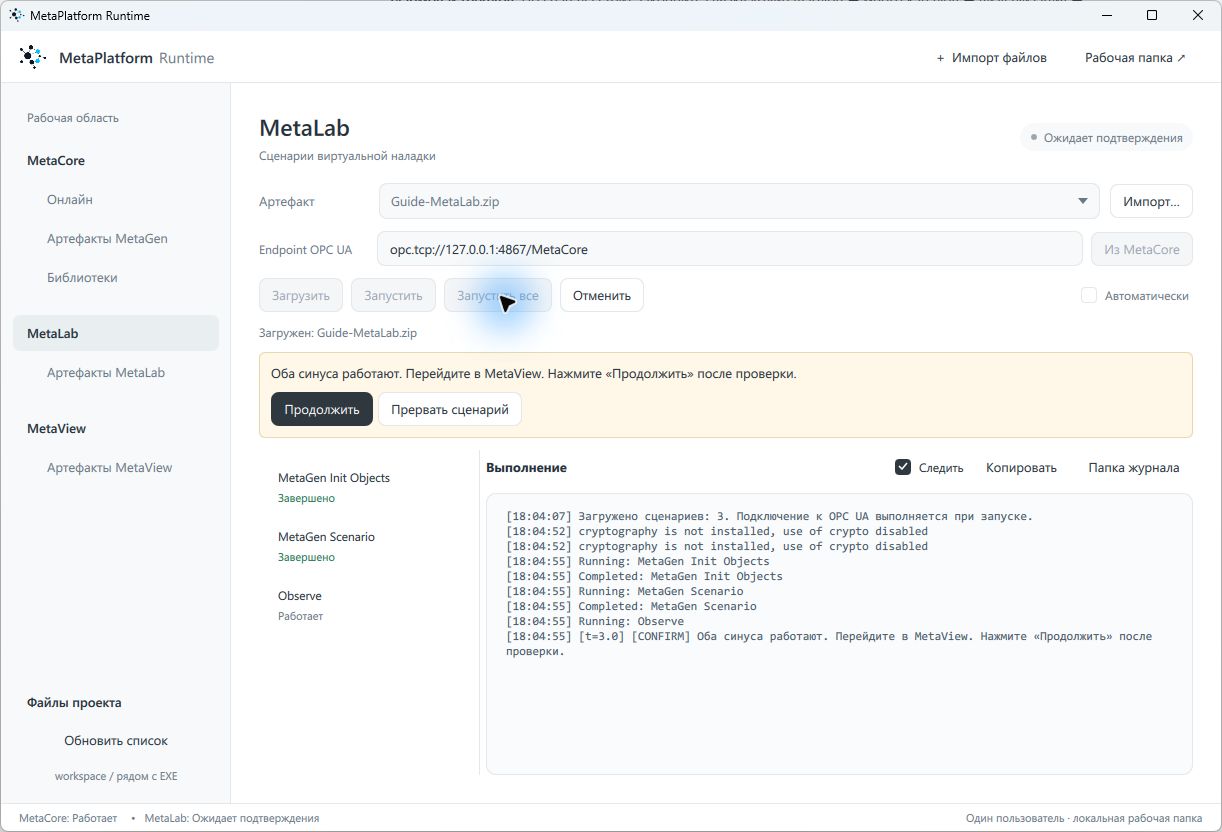Click the Запустить все button

coord(498,295)
